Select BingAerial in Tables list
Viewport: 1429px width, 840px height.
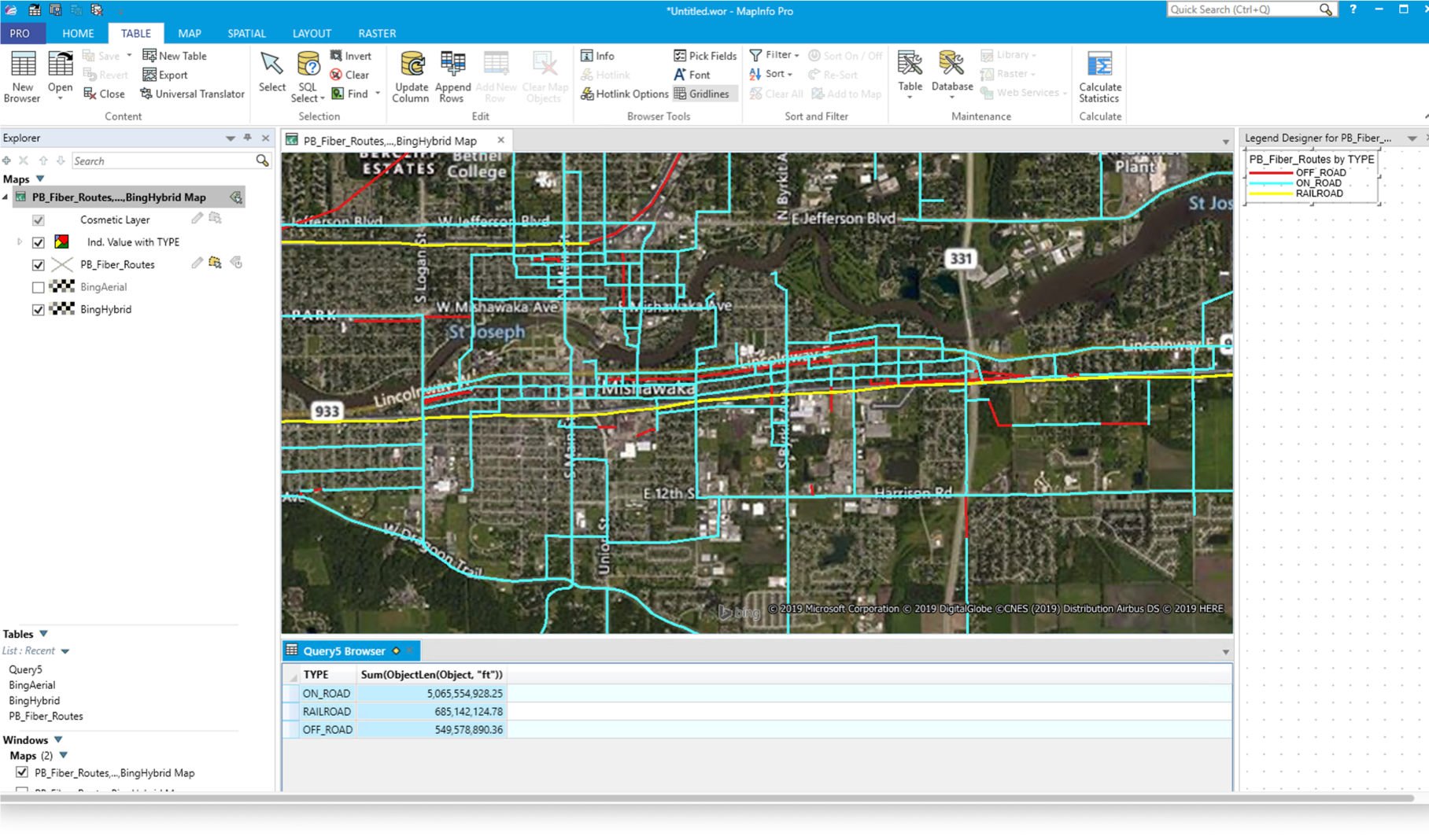31,685
